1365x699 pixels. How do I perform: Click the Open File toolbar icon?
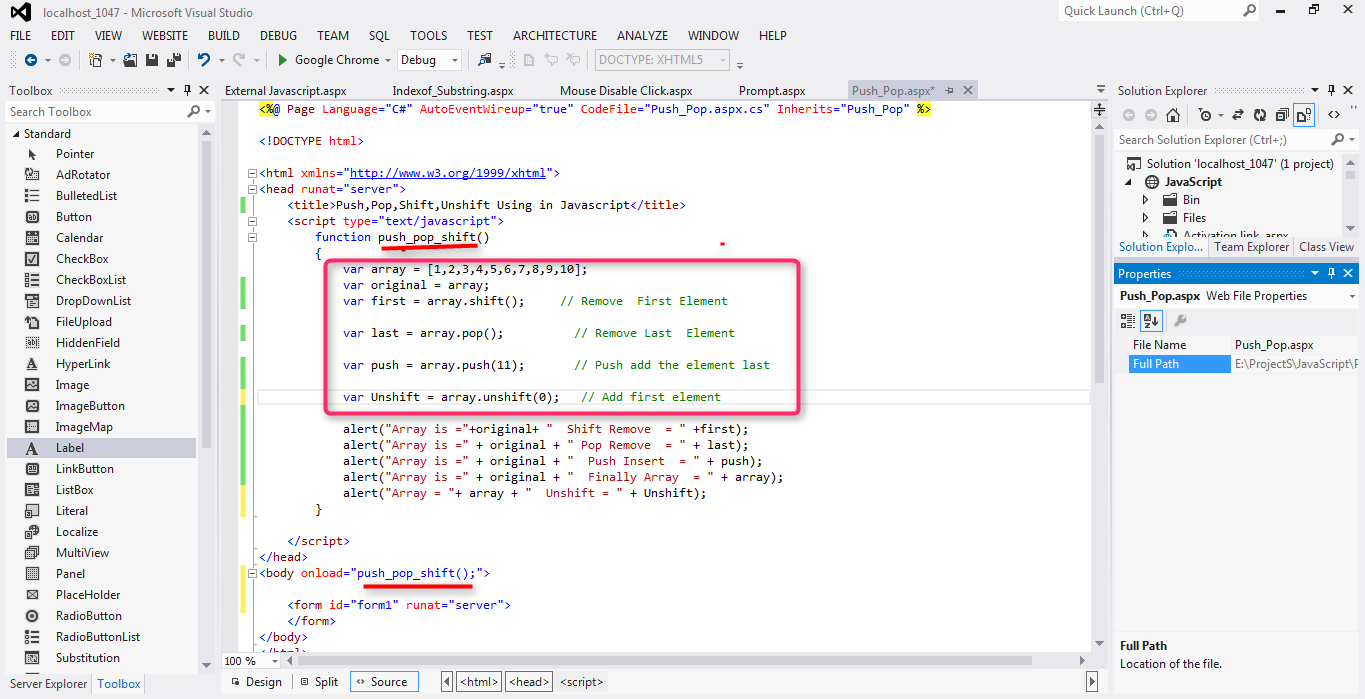coord(131,60)
